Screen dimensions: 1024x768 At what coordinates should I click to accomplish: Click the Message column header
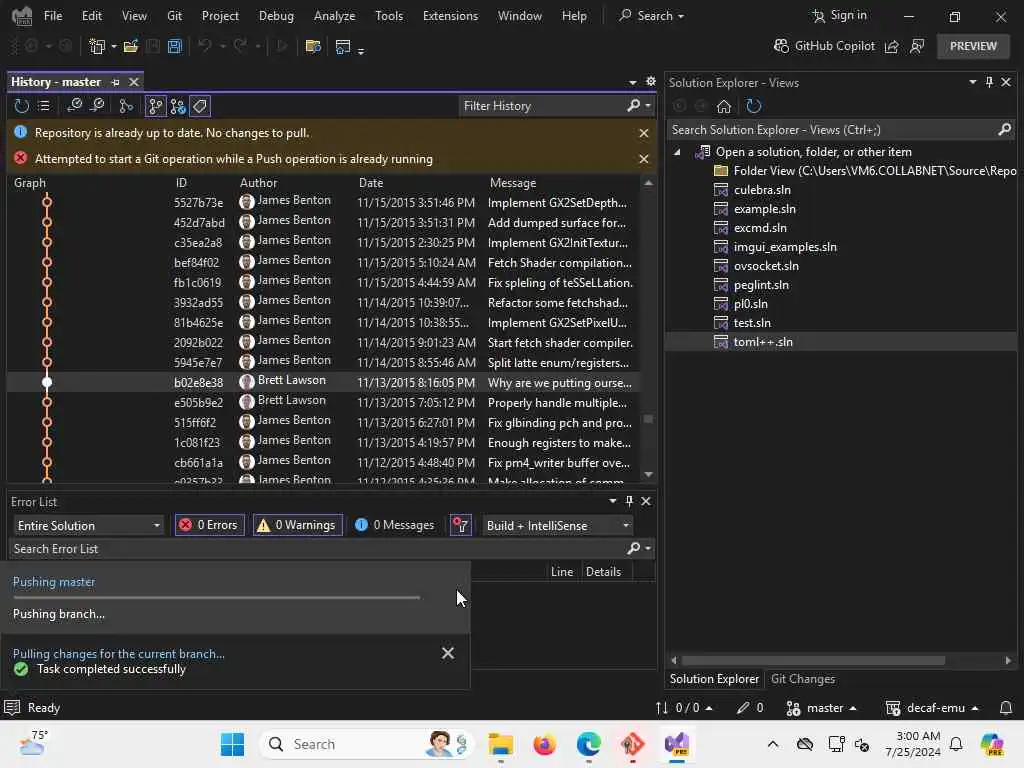pyautogui.click(x=513, y=183)
